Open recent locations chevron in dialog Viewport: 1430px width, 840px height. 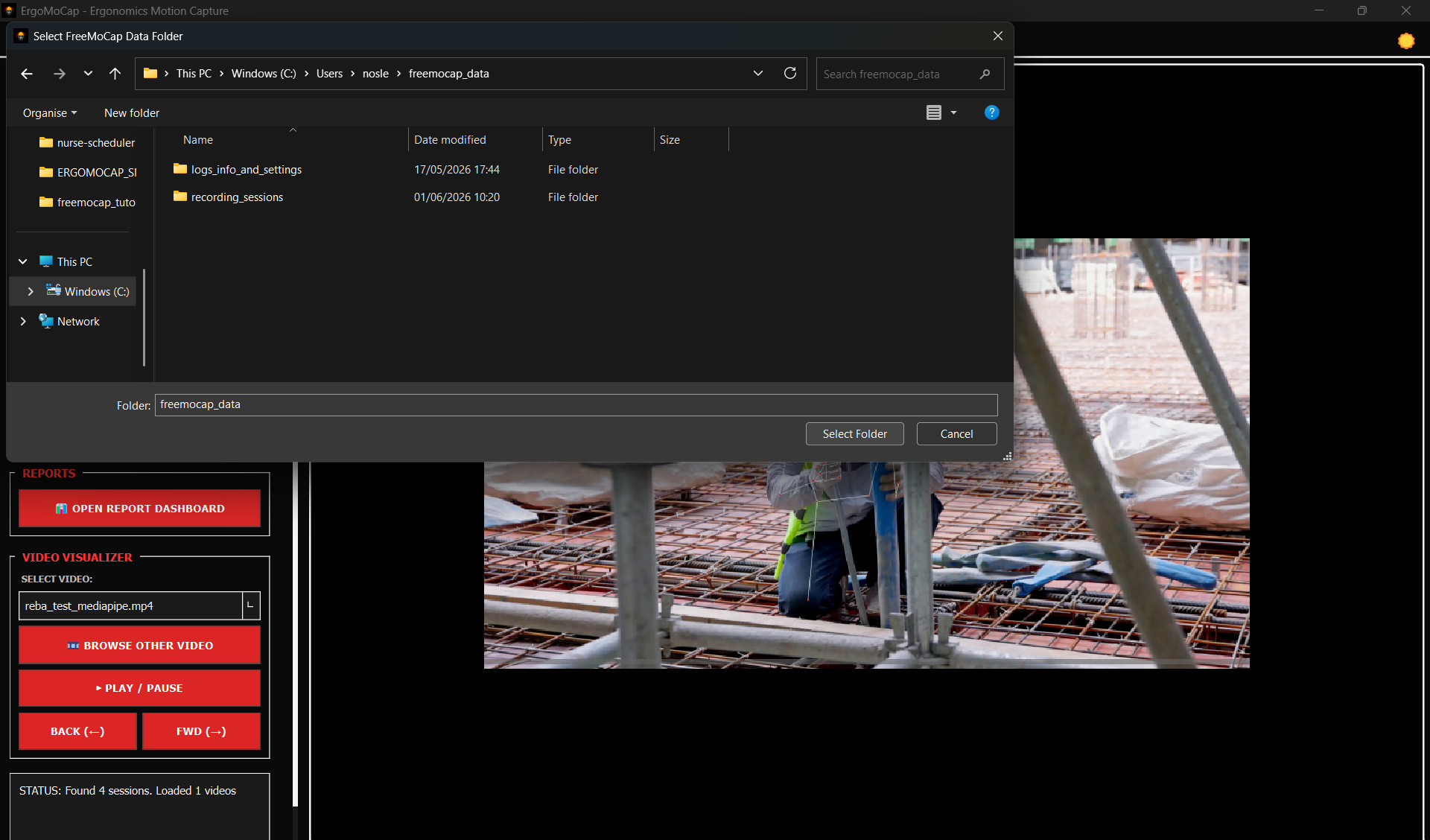(88, 74)
